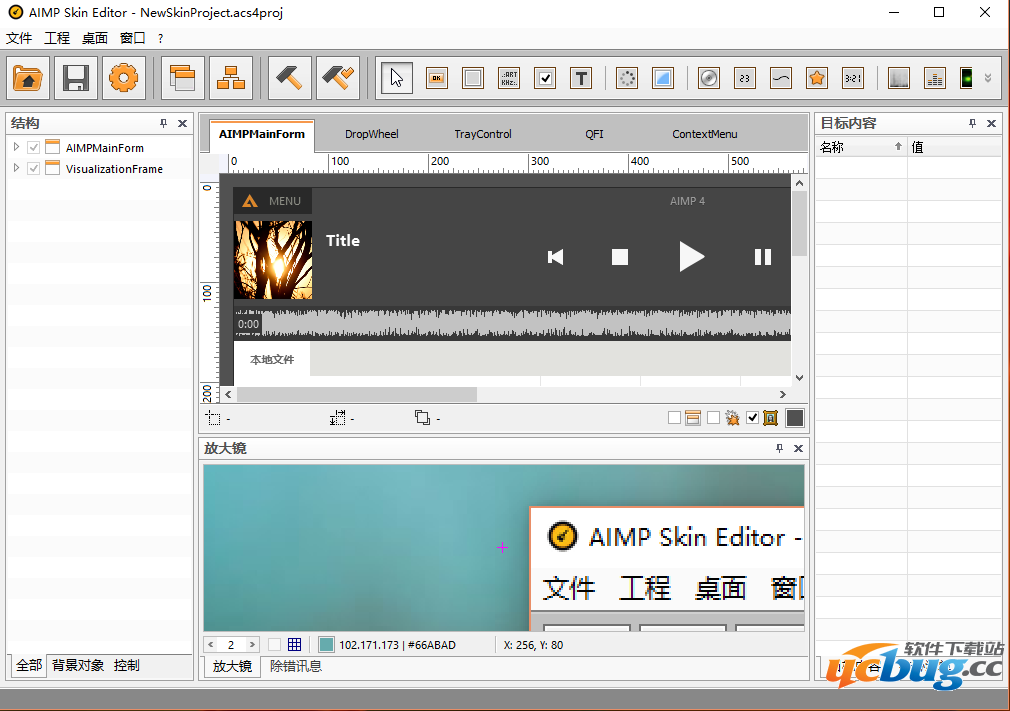Pick the star rating control tool
This screenshot has height=711, width=1010.
817,78
